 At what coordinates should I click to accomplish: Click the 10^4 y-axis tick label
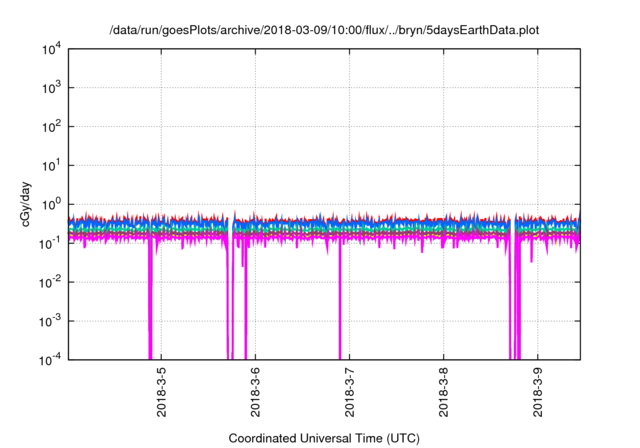click(52, 50)
